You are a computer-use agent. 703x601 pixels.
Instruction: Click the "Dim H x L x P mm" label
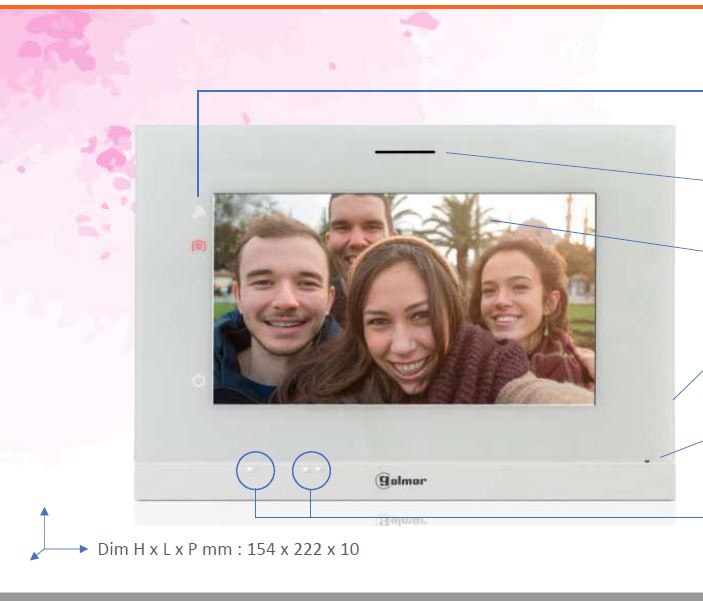click(165, 549)
